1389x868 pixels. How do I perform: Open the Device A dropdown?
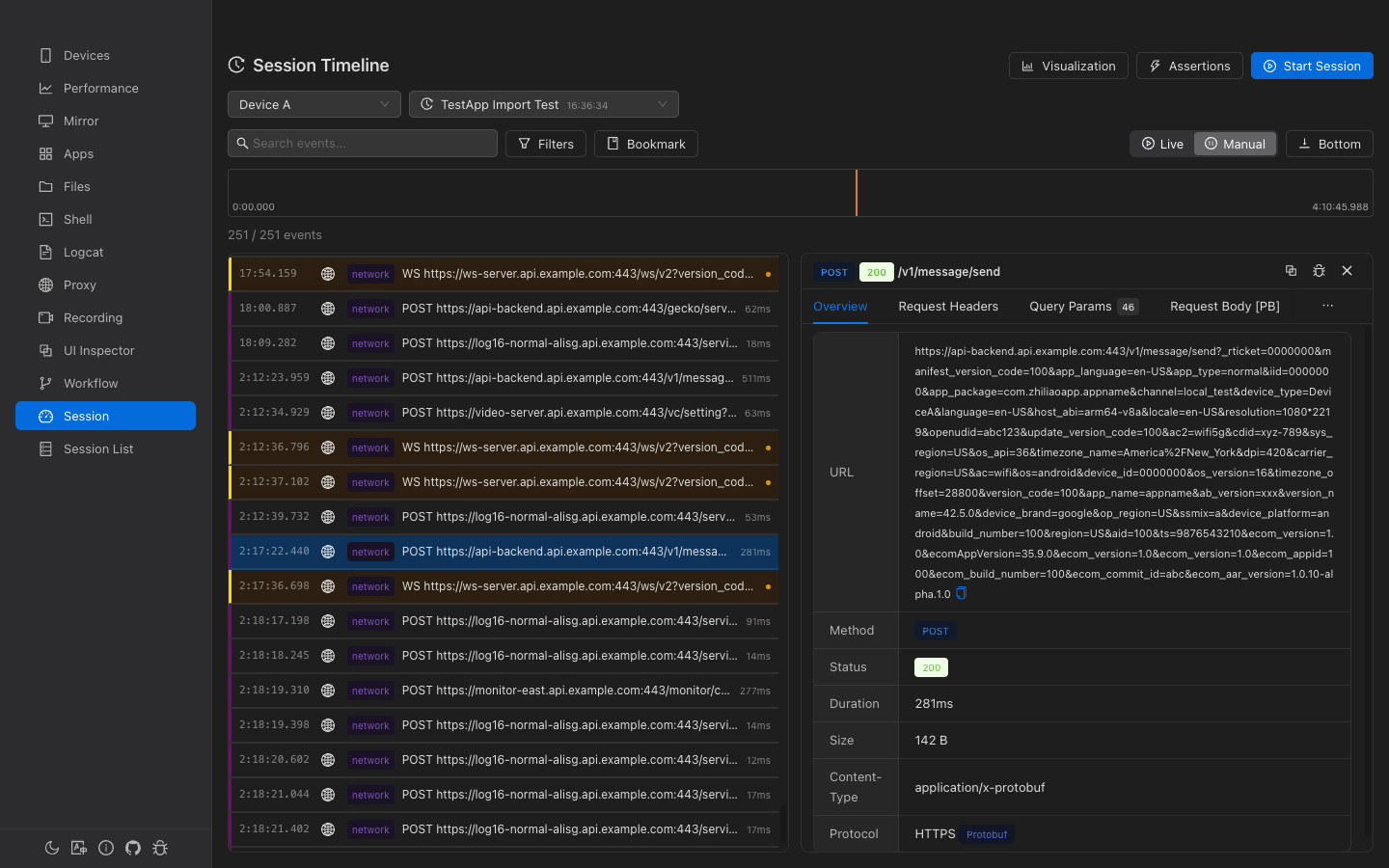pos(313,103)
